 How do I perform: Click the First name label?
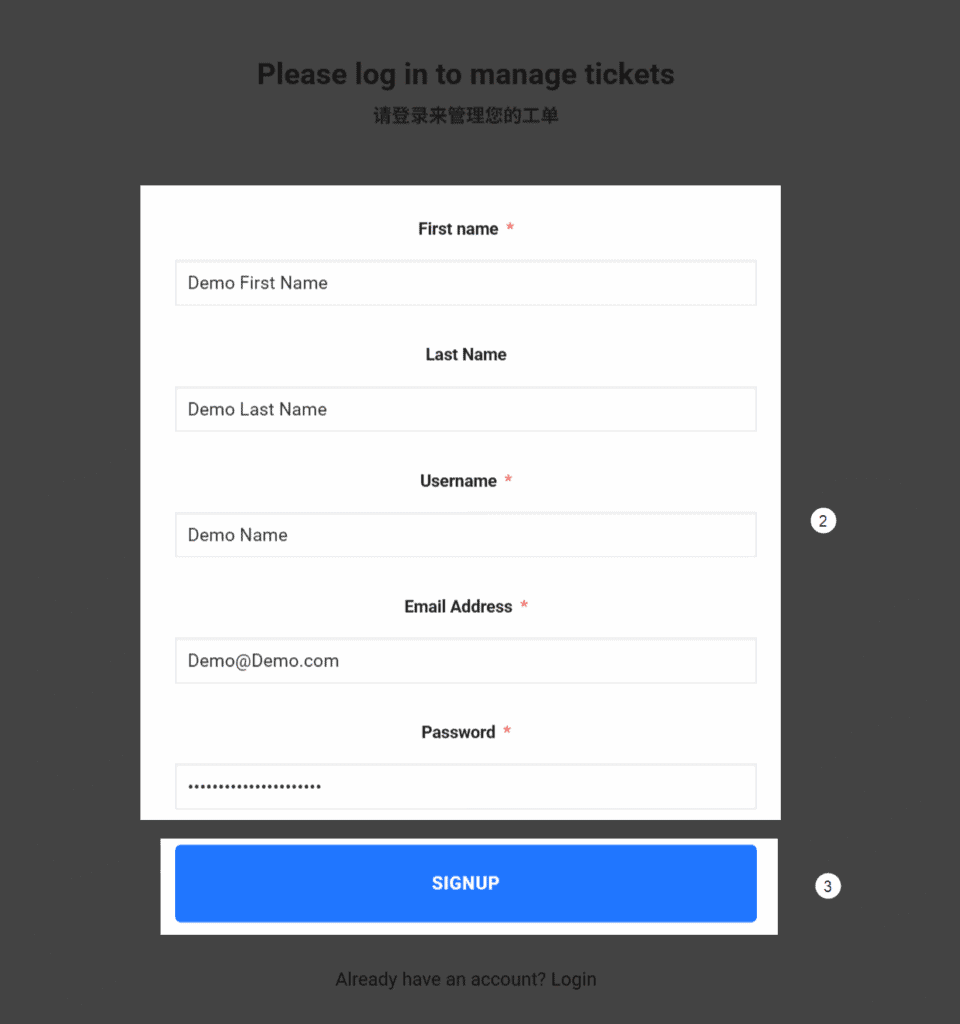point(458,229)
